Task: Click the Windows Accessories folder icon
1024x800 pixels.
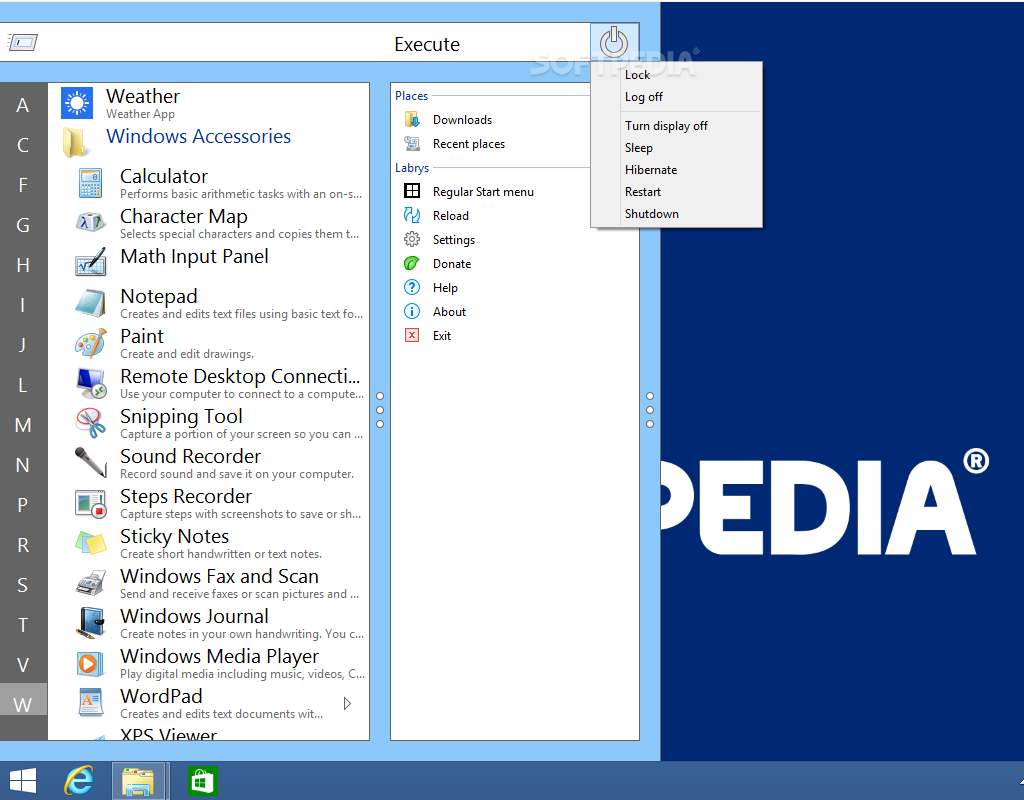Action: click(x=76, y=142)
